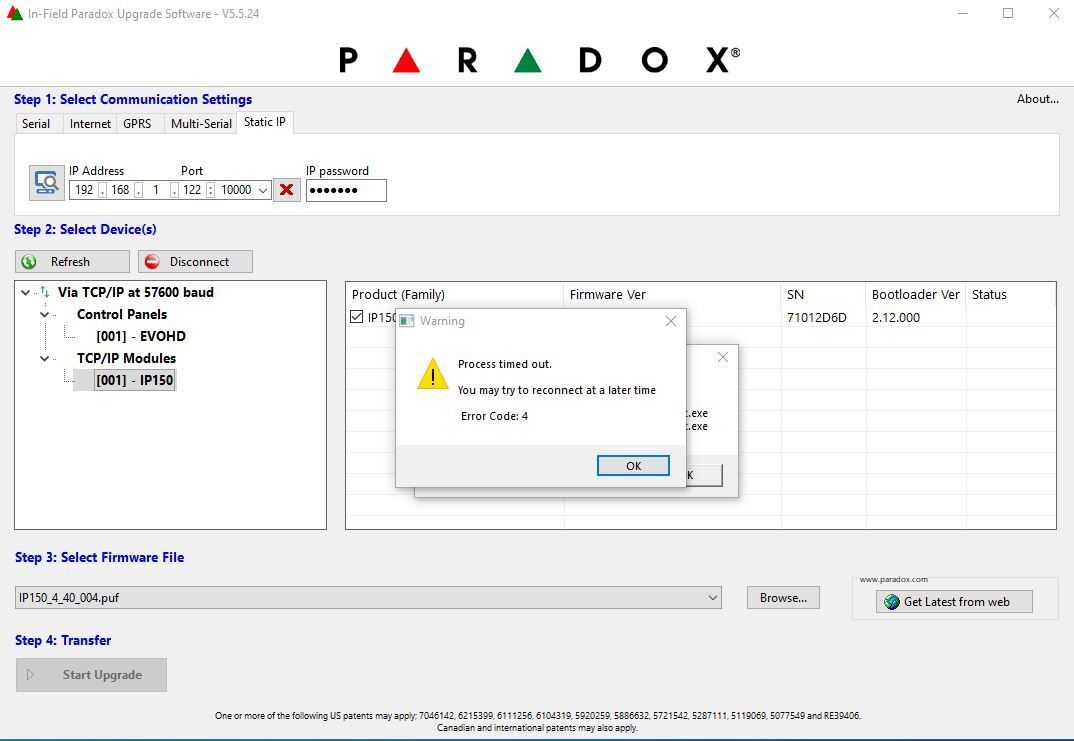Viewport: 1074px width, 741px height.
Task: Select the EVOHD control panel tree item
Action: click(x=141, y=337)
